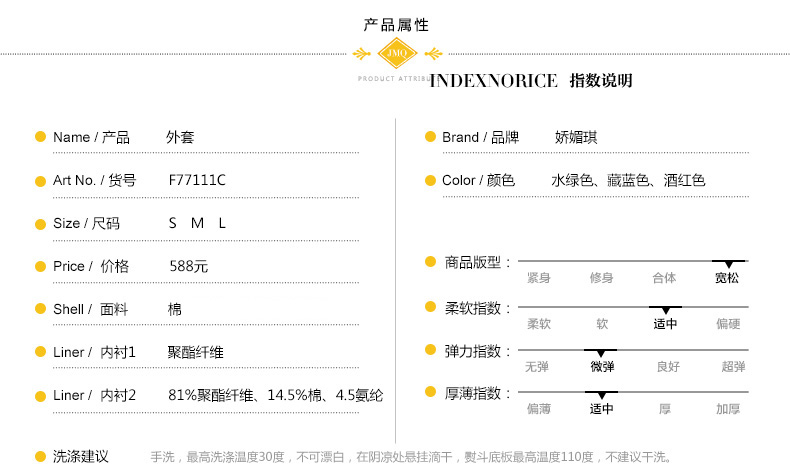
Task: Click the yellow bullet beside 洗涤建议
Action: [40, 456]
